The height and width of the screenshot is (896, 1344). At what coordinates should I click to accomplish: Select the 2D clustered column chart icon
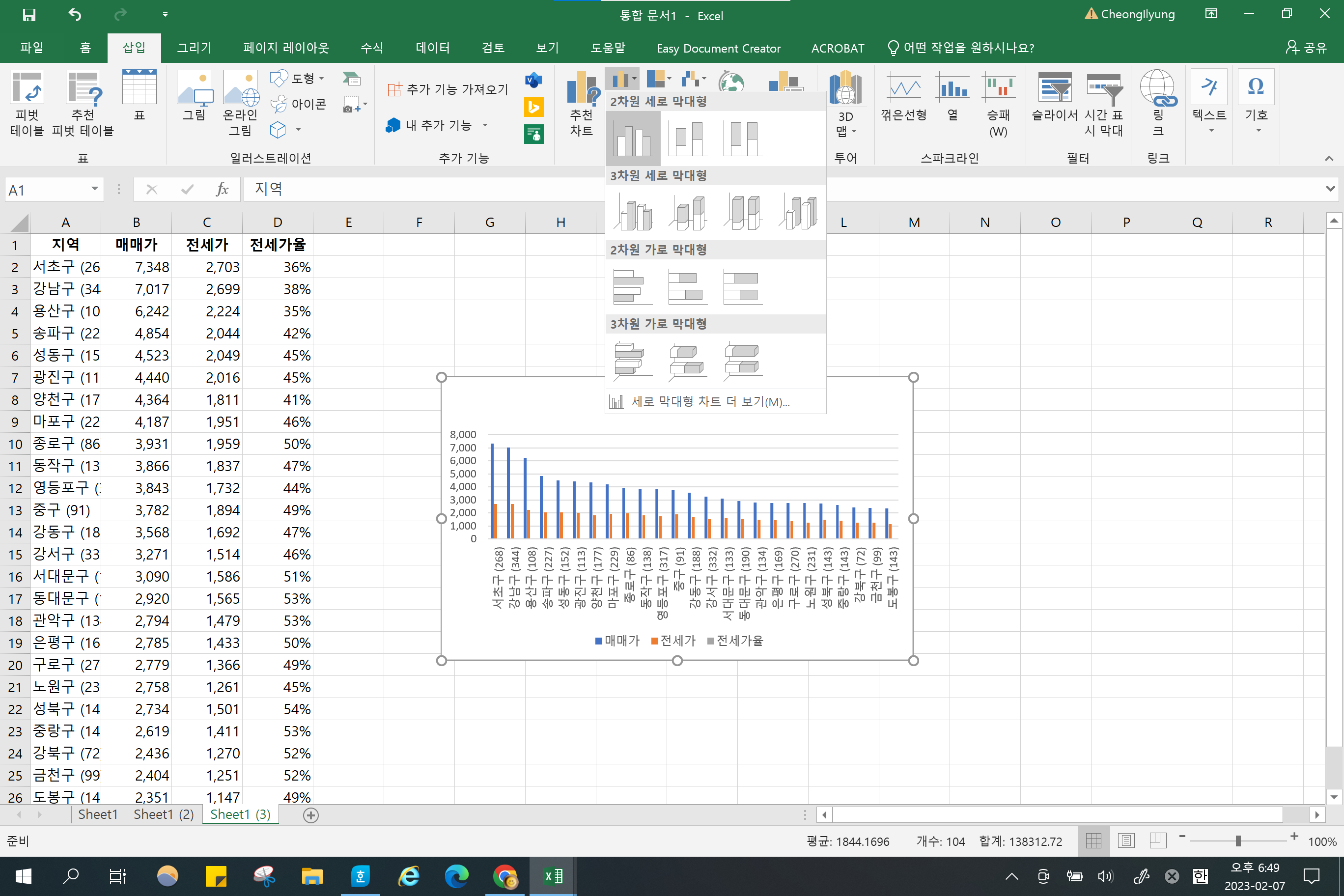click(x=632, y=139)
